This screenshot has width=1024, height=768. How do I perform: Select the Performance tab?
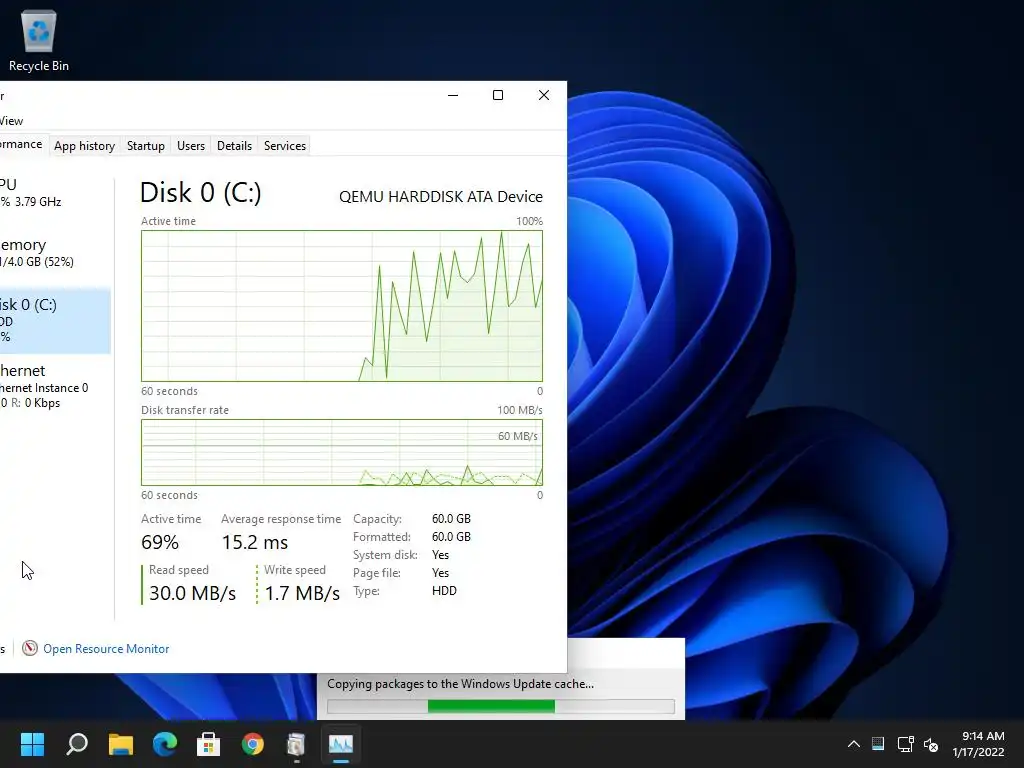point(22,144)
